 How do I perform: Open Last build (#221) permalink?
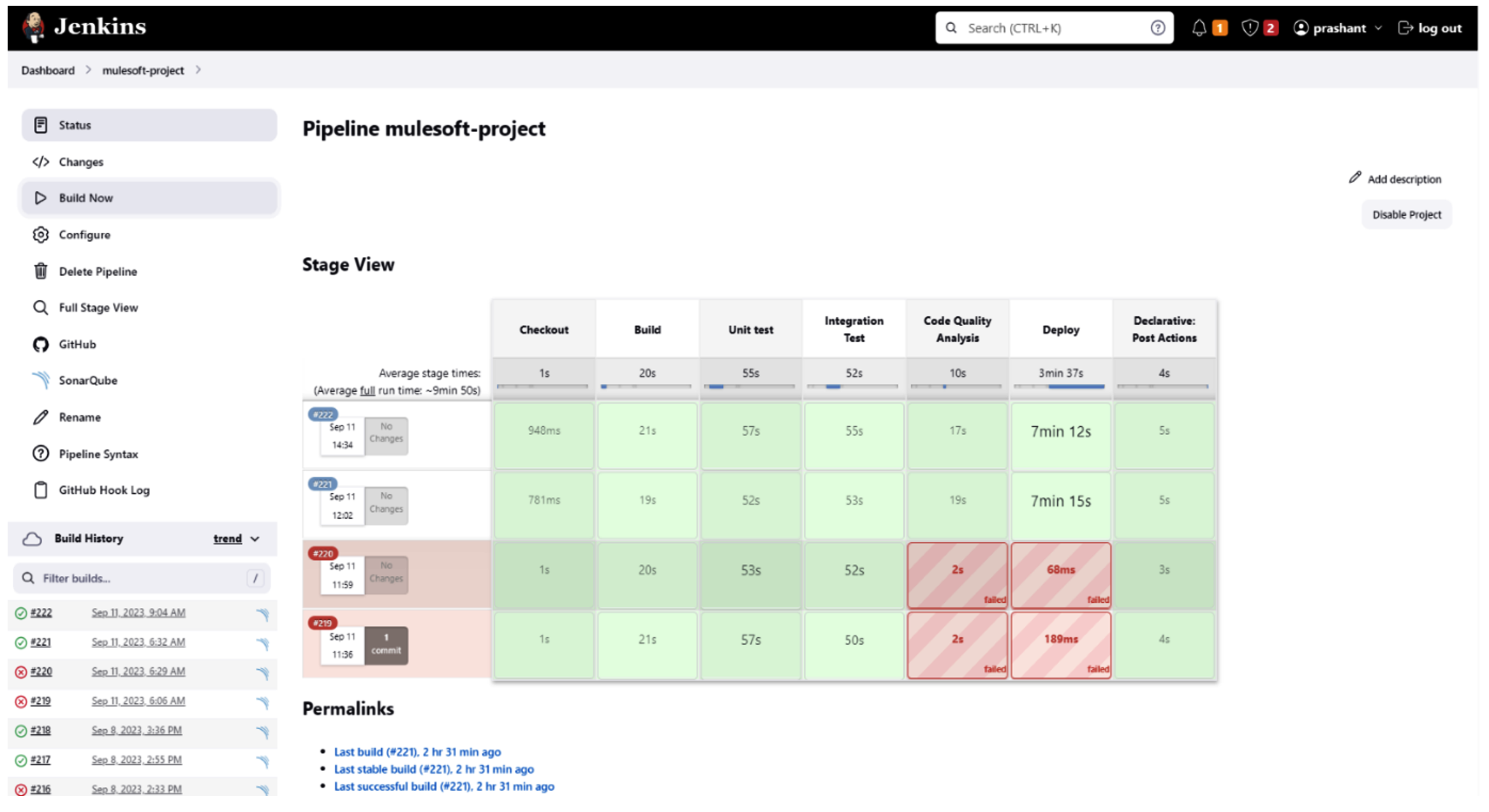pyautogui.click(x=417, y=752)
